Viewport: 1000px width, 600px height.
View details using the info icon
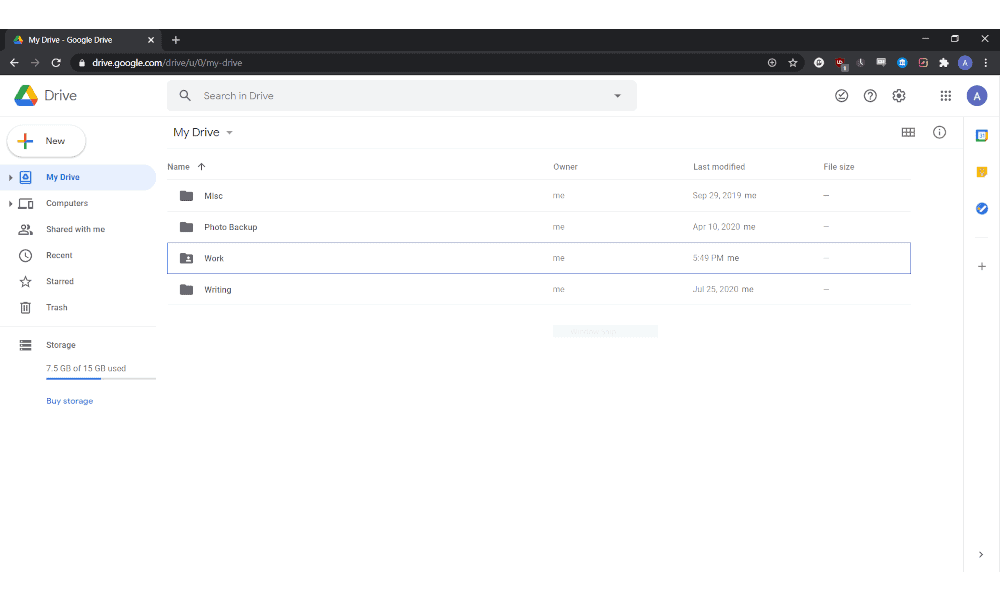click(x=938, y=132)
